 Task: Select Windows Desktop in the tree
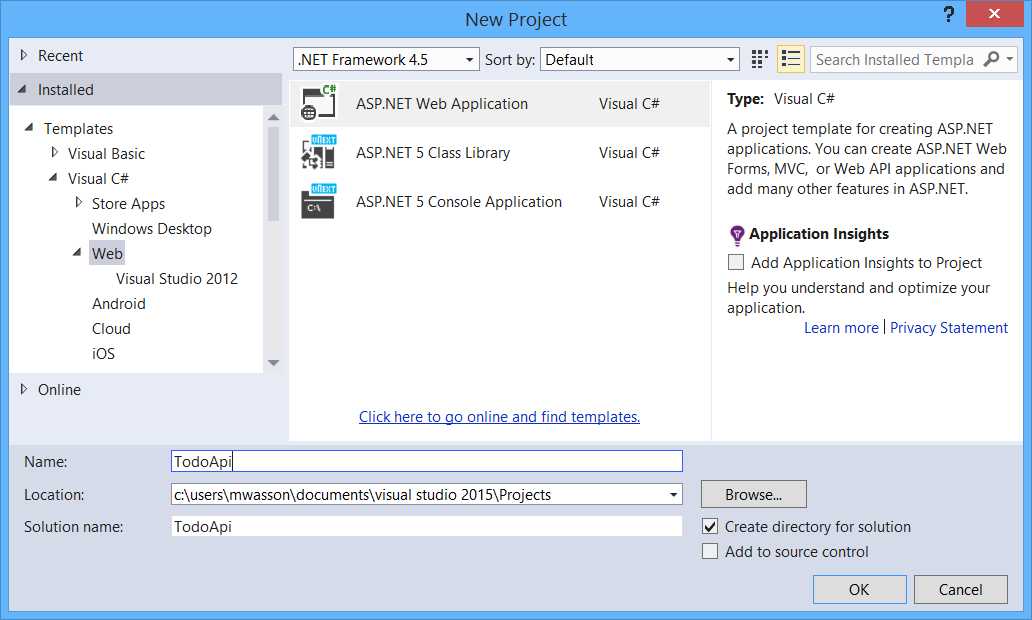[x=152, y=228]
